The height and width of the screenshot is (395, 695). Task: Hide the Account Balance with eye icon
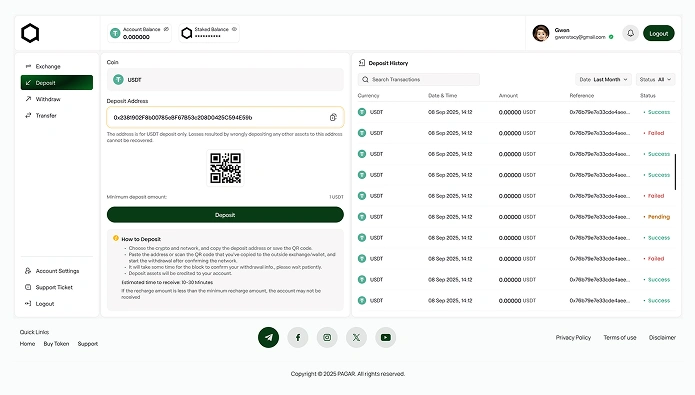pos(166,29)
